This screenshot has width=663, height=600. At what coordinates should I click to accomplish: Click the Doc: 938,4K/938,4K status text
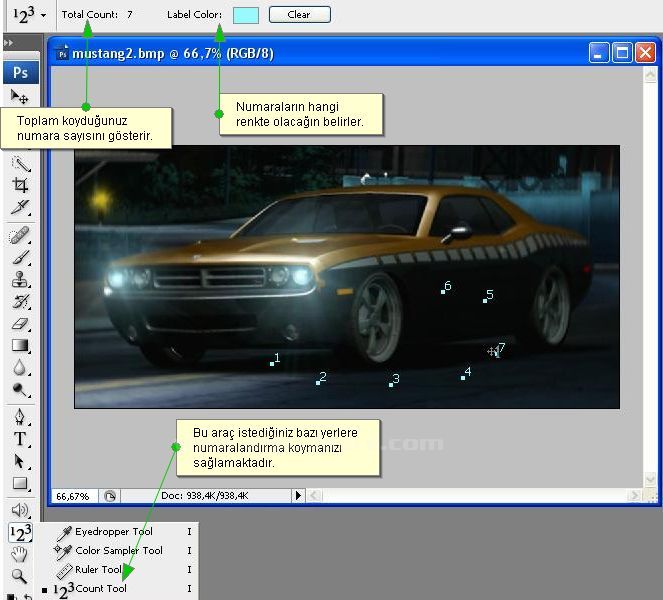point(205,496)
